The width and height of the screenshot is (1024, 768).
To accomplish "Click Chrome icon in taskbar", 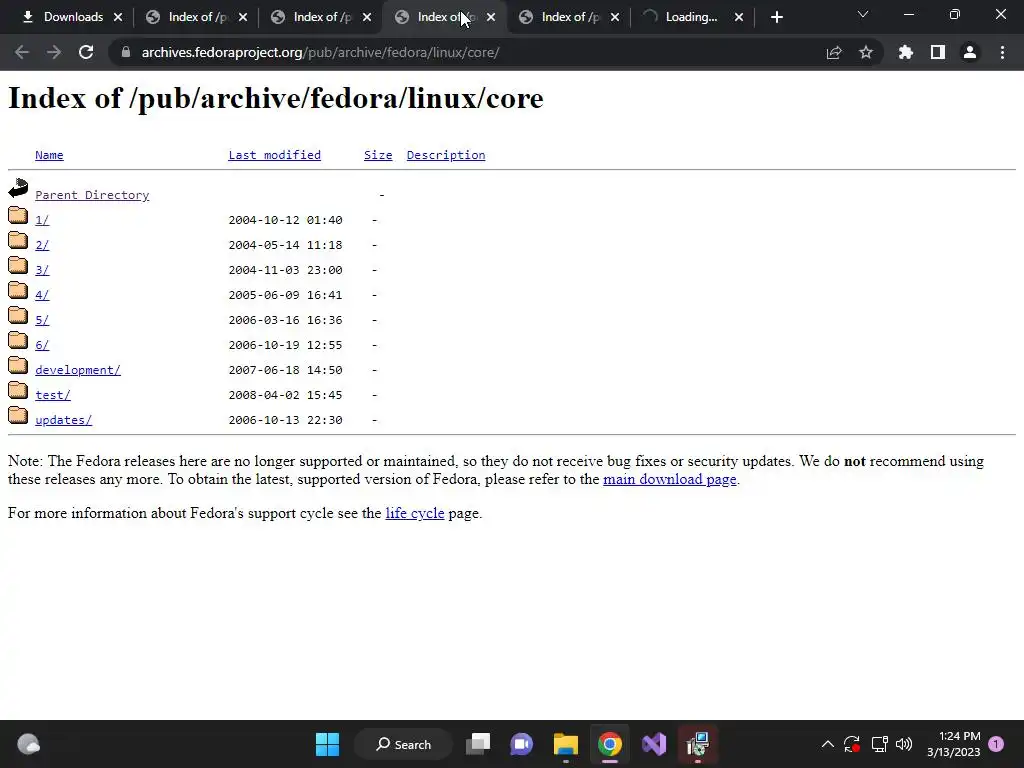I will (x=609, y=744).
